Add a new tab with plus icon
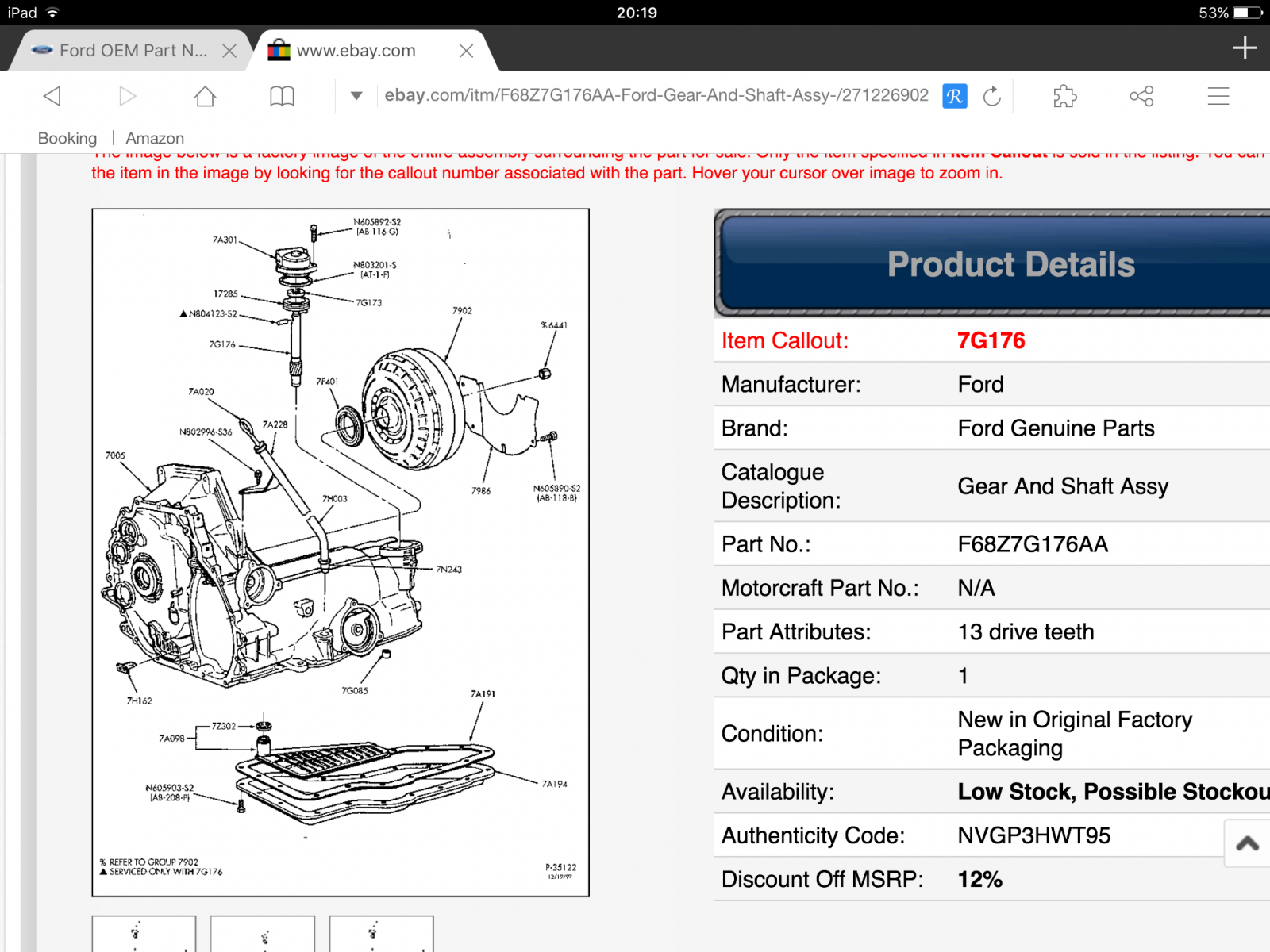The image size is (1270, 952). click(1245, 48)
